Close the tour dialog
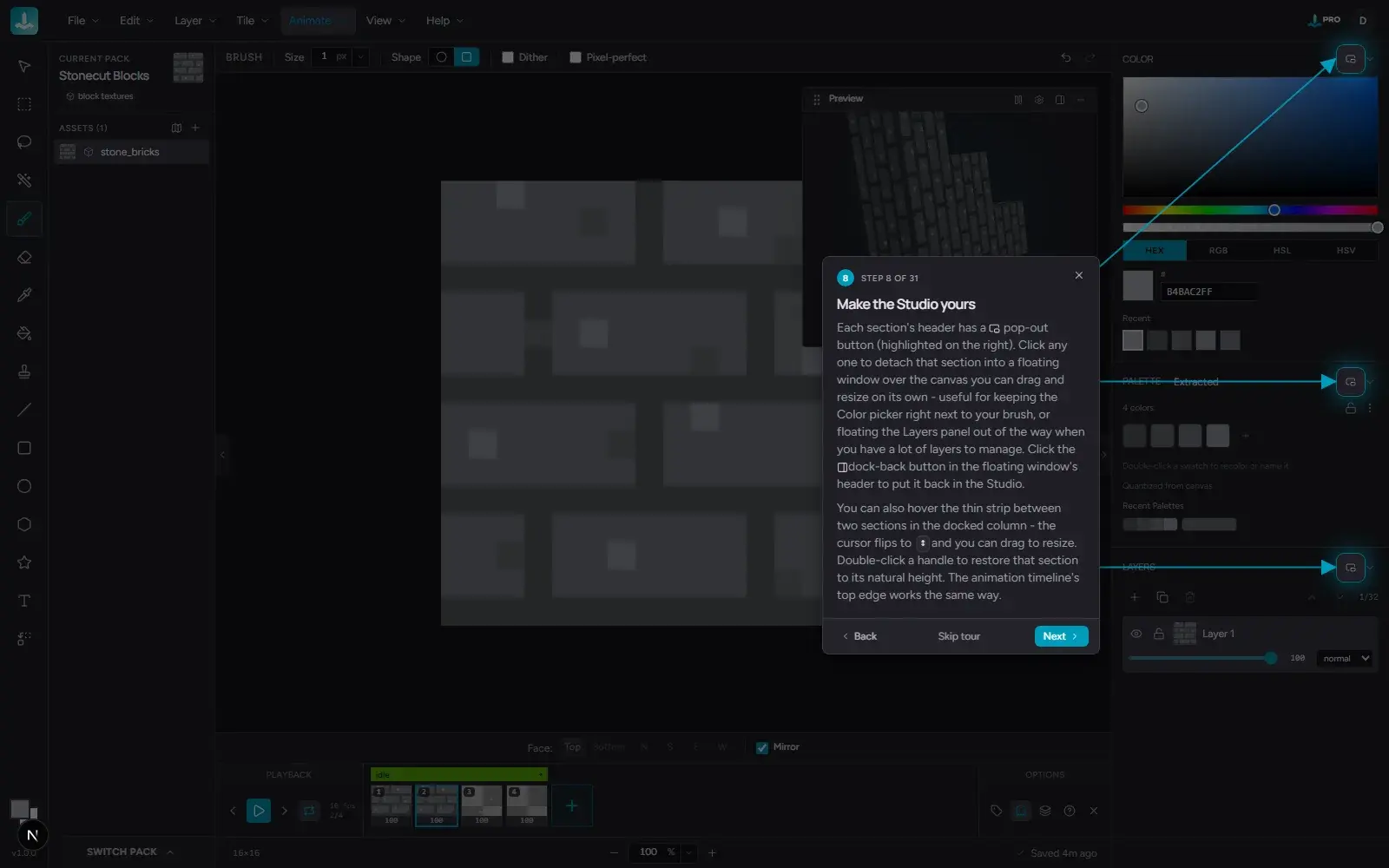The width and height of the screenshot is (1389, 868). coord(1079,275)
